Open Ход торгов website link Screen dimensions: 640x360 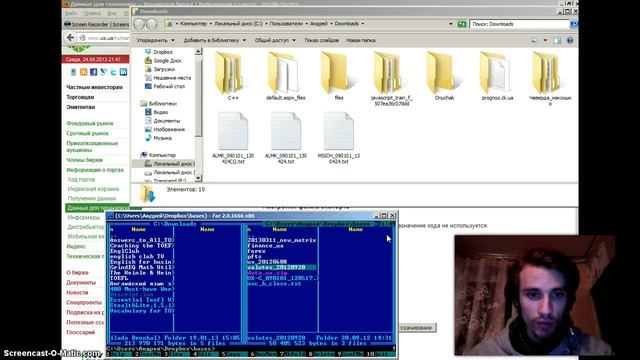pos(81,180)
